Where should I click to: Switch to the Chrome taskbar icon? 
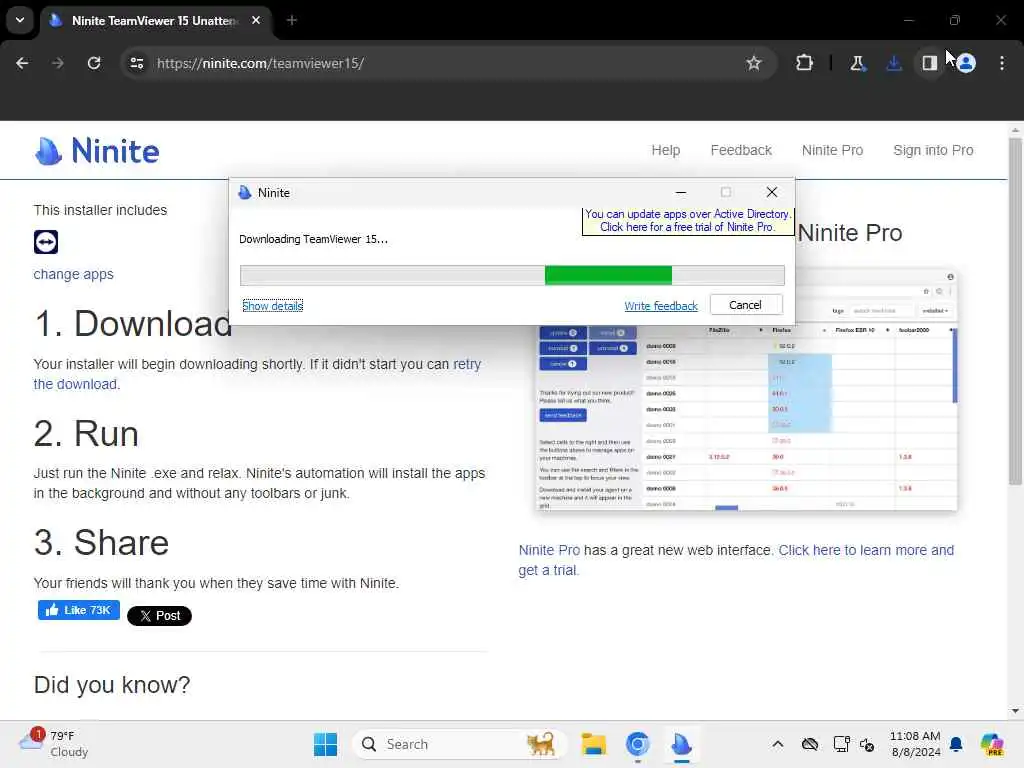tap(637, 744)
